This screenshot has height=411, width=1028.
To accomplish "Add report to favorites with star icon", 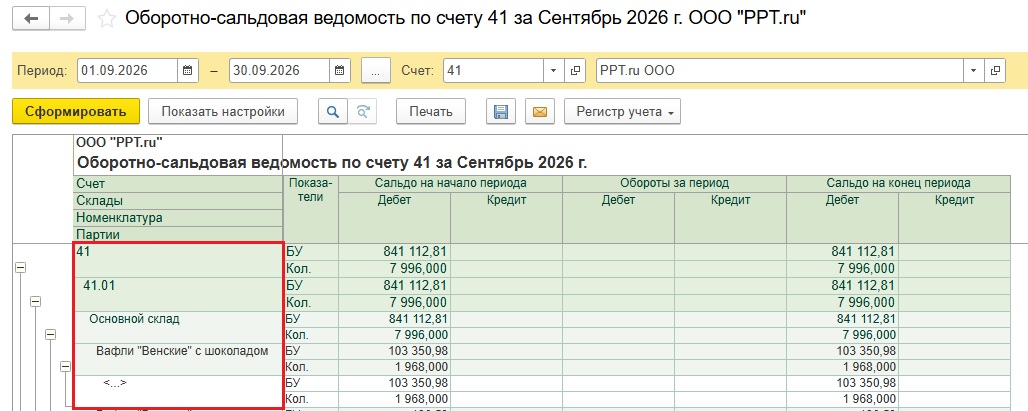I will coord(106,19).
